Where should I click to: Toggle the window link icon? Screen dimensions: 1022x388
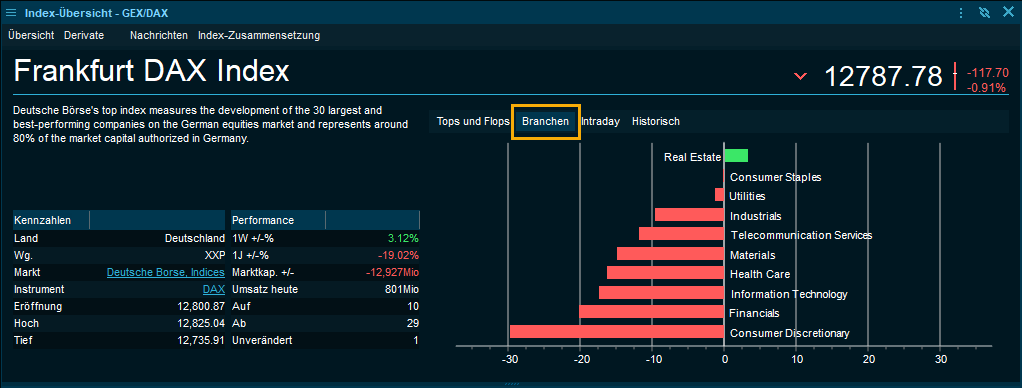[x=985, y=12]
